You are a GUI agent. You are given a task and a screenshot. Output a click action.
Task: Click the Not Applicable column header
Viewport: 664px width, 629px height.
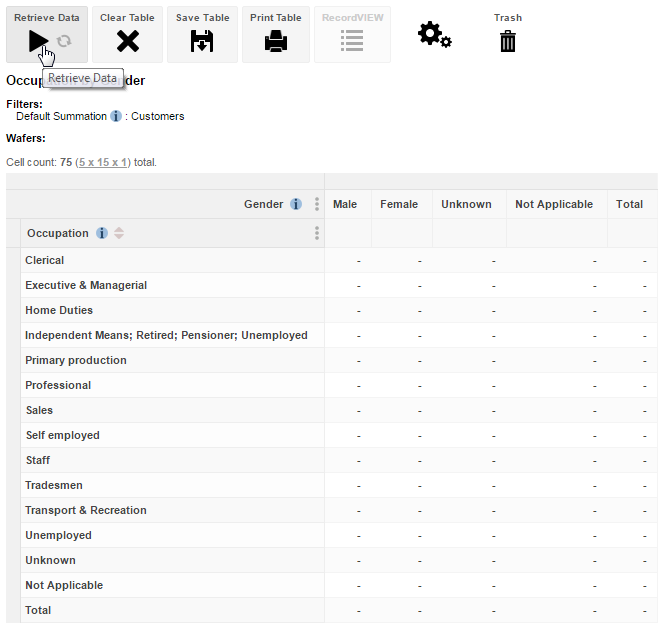(554, 204)
